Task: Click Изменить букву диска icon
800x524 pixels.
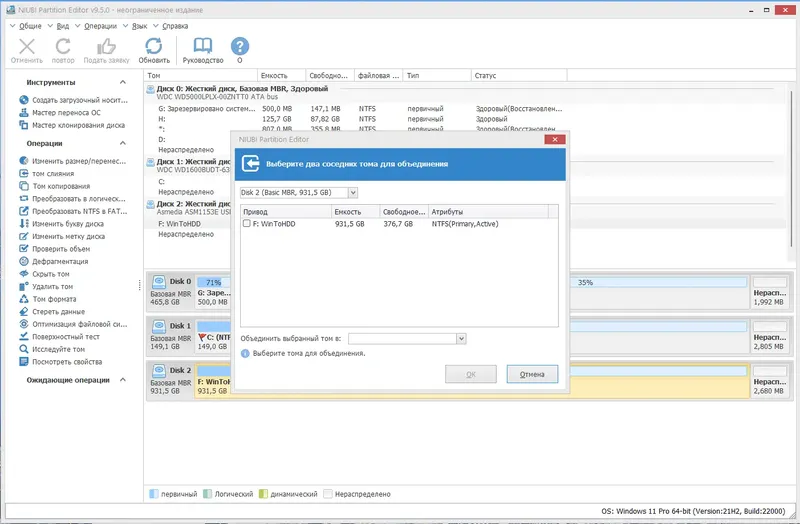Action: point(23,223)
